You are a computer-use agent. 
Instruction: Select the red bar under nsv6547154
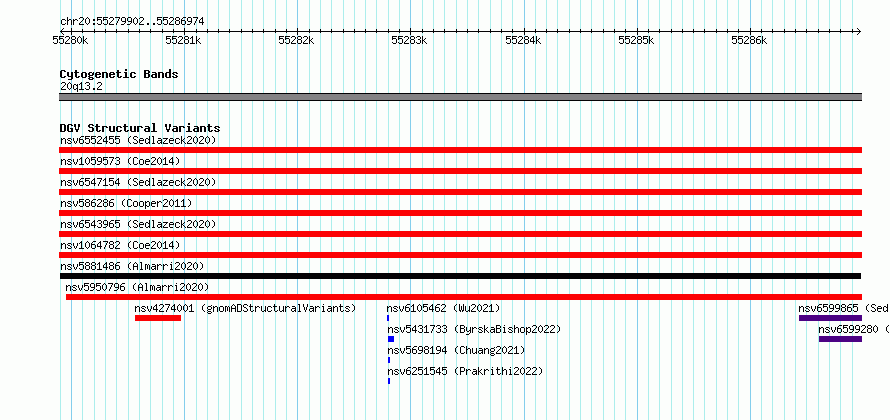point(460,192)
